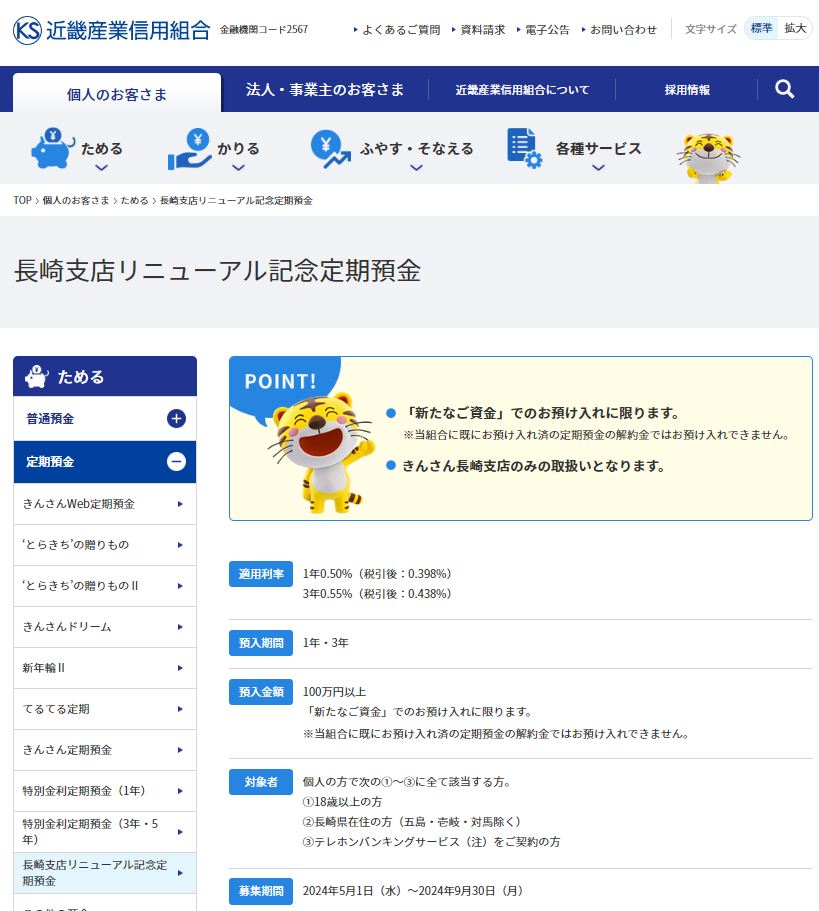Click the tiger mascot in the navigation bar

click(x=708, y=158)
